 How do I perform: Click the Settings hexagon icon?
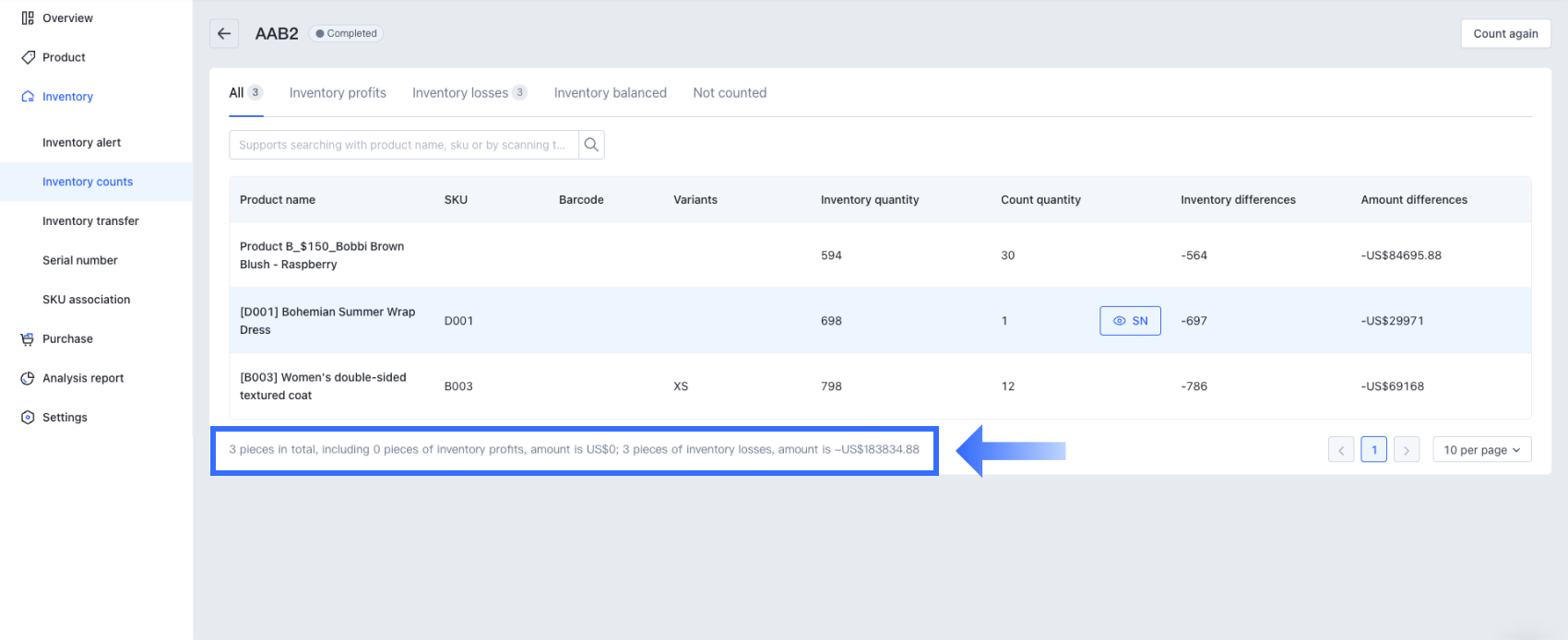coord(28,418)
